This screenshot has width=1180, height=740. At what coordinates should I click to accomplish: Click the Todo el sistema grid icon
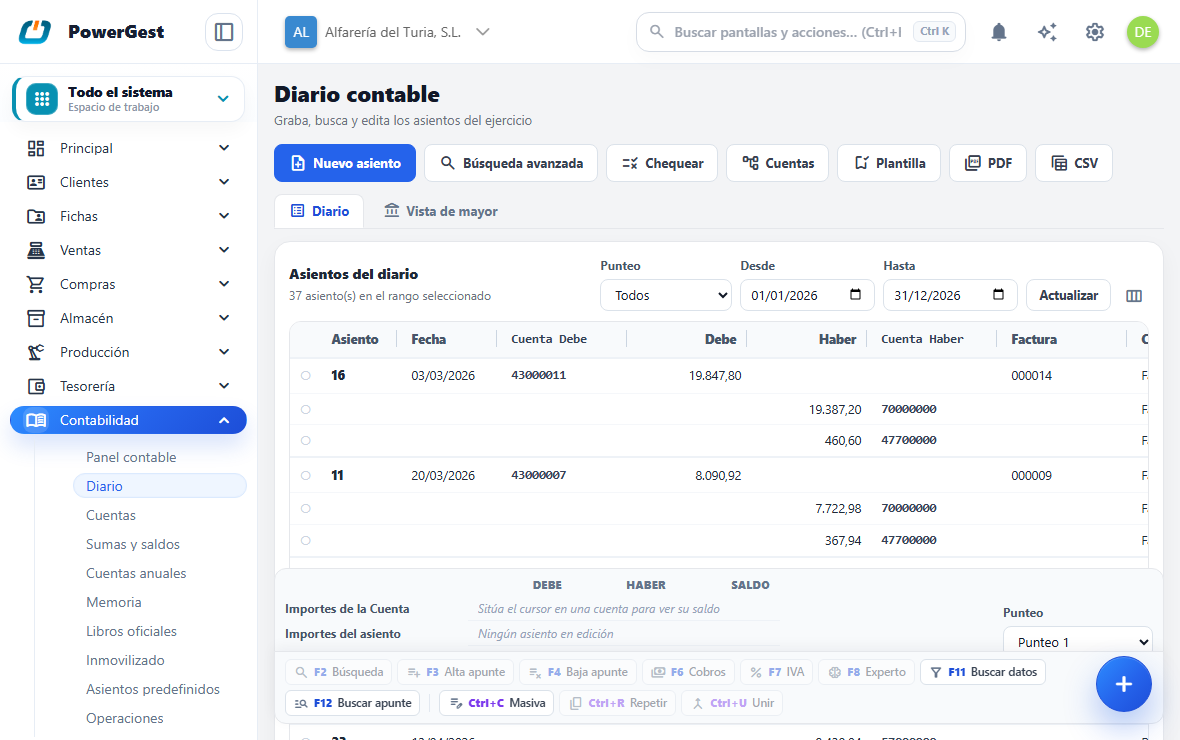coord(42,99)
